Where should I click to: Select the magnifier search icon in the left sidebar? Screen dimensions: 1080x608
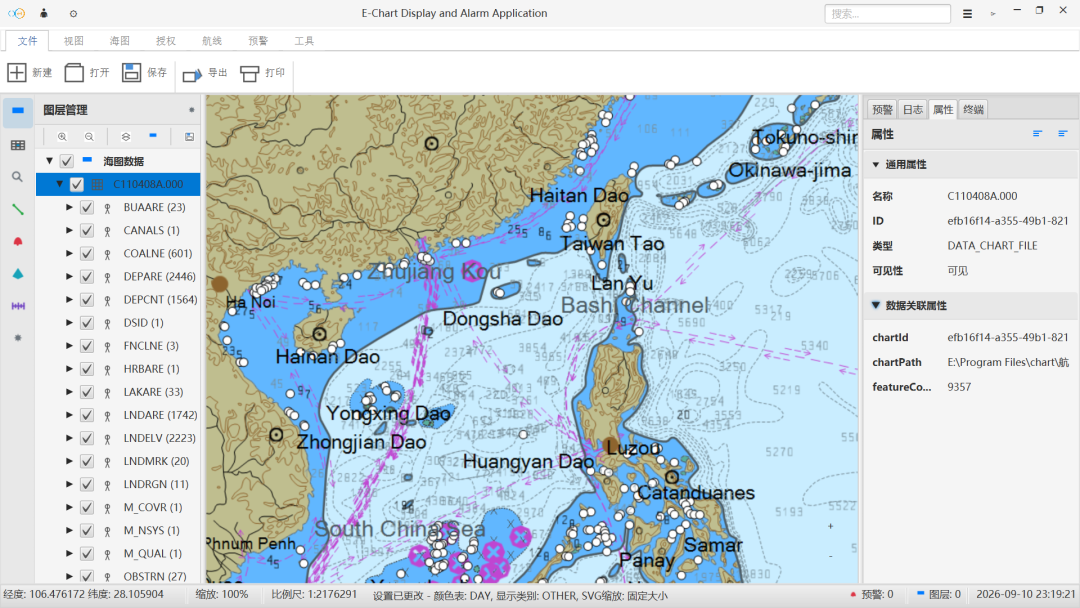click(18, 177)
